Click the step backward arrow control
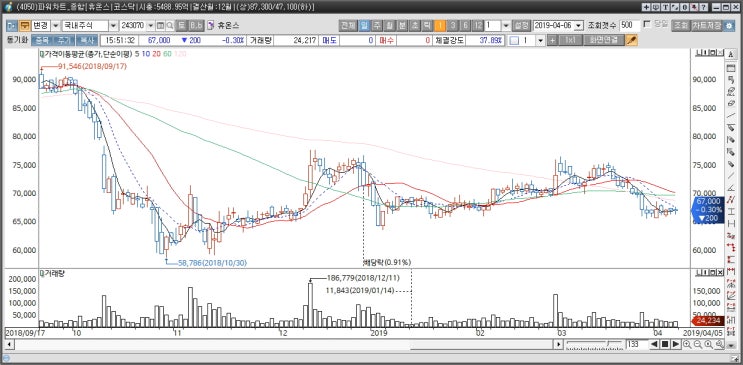Screen dimensions: 743x365 click(654, 344)
